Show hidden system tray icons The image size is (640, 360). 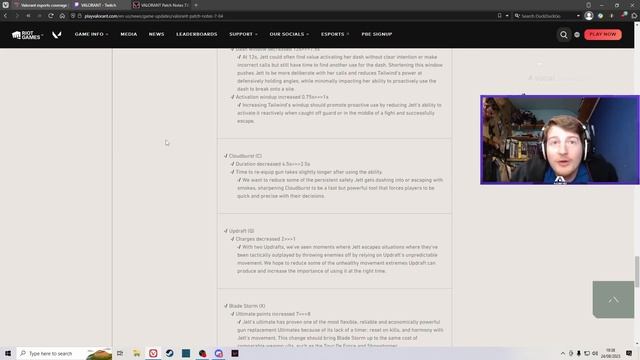563,353
